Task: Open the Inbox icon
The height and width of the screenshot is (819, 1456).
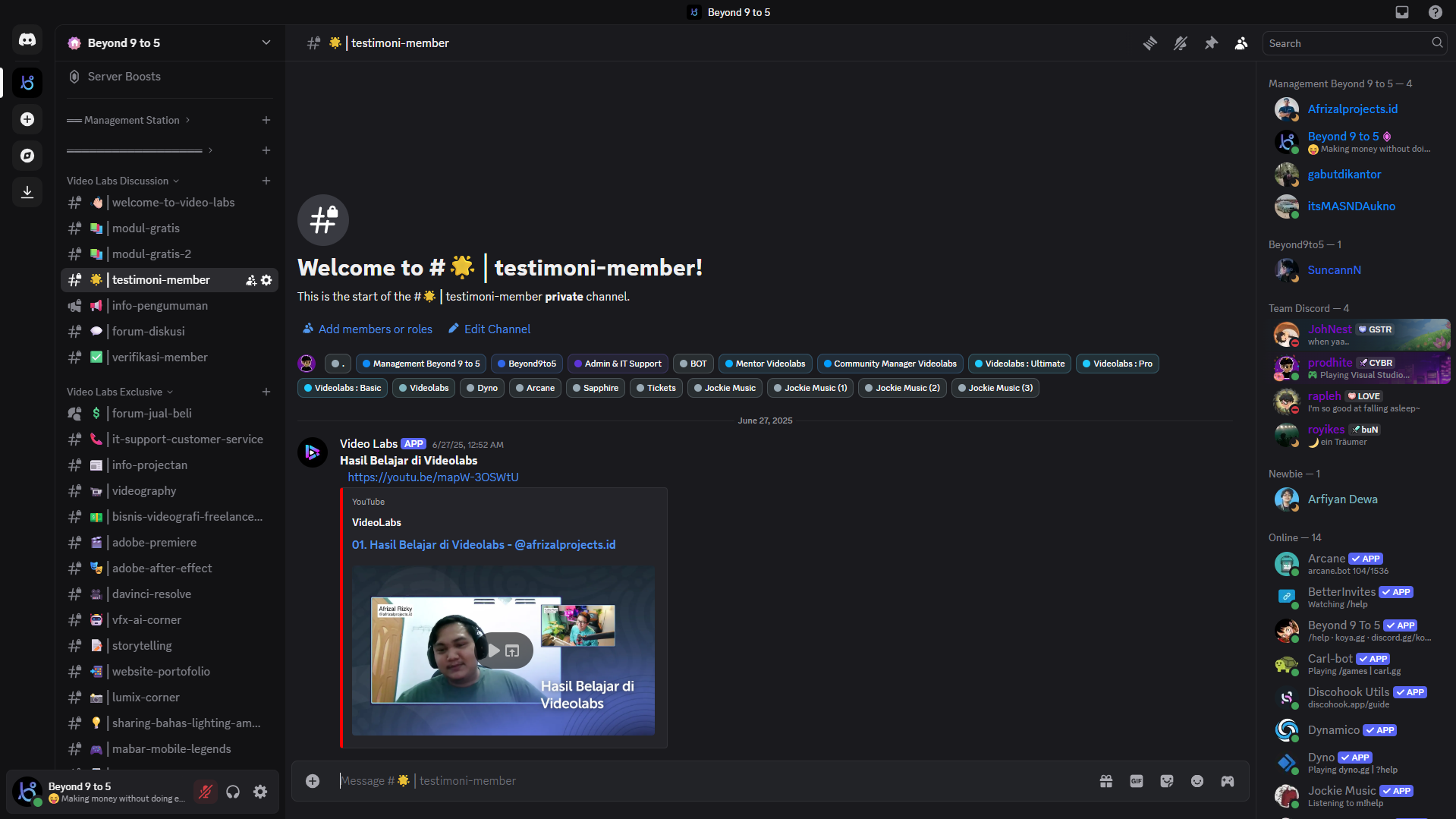Action: (1402, 12)
